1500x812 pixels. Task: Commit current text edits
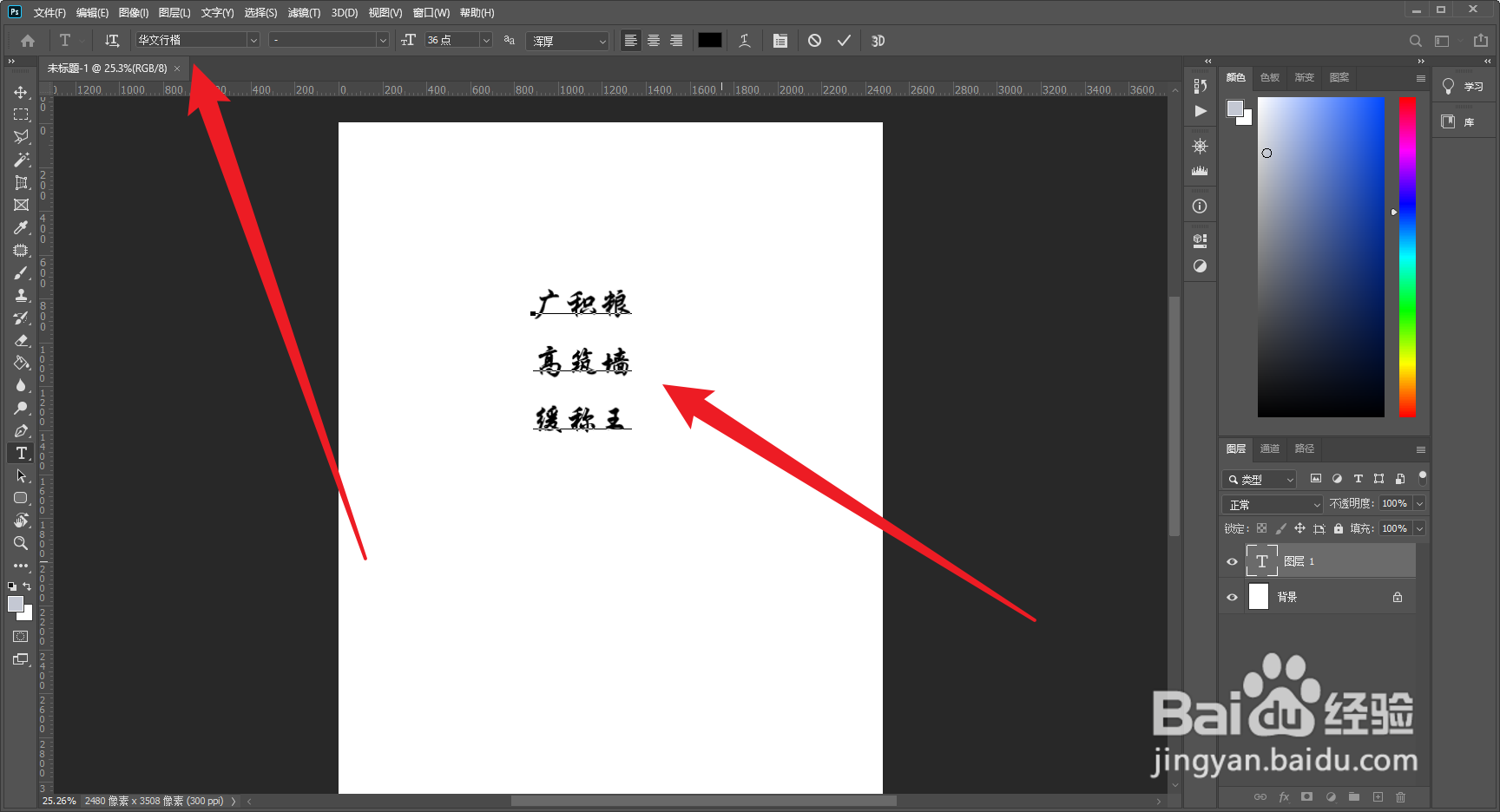pos(844,41)
